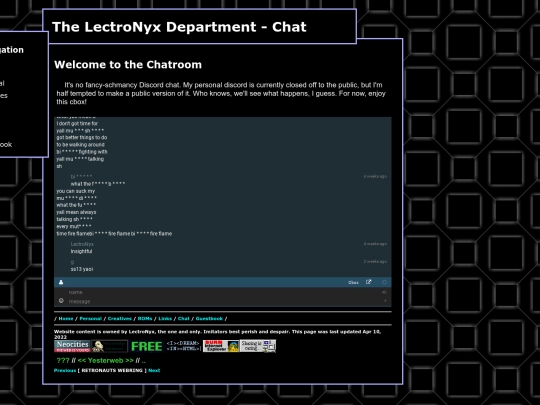Click the user profile icon in the Cbox bar

pyautogui.click(x=61, y=282)
